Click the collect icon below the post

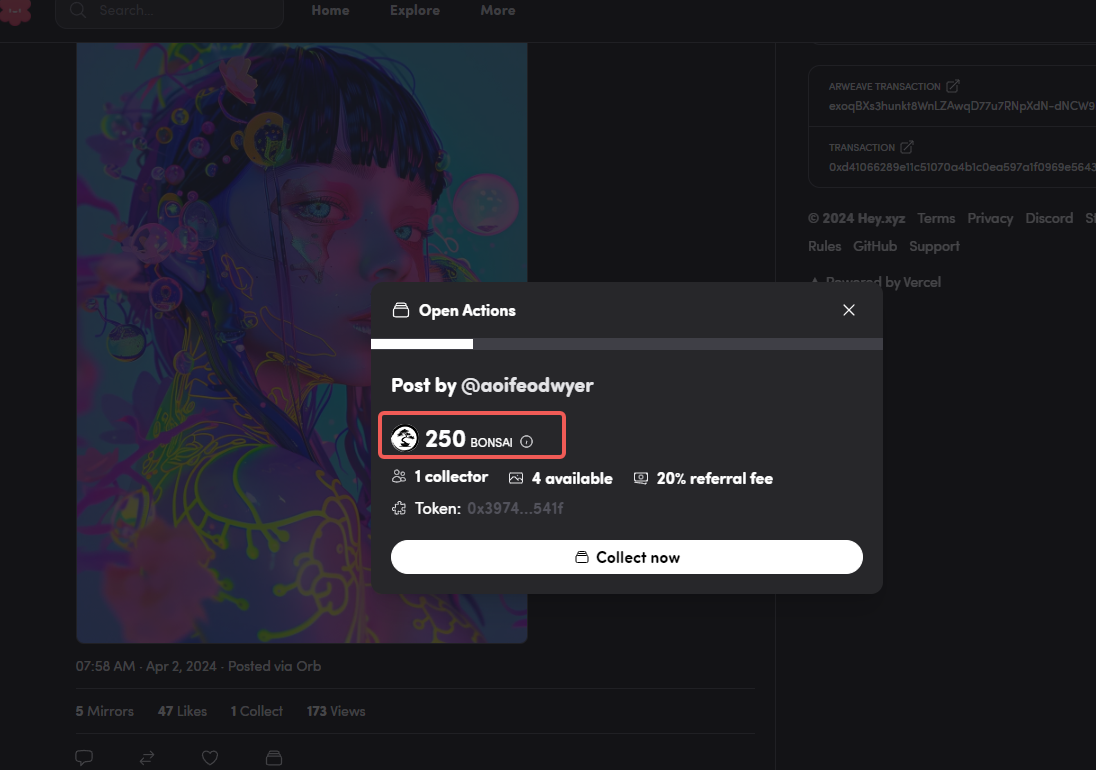tap(273, 758)
